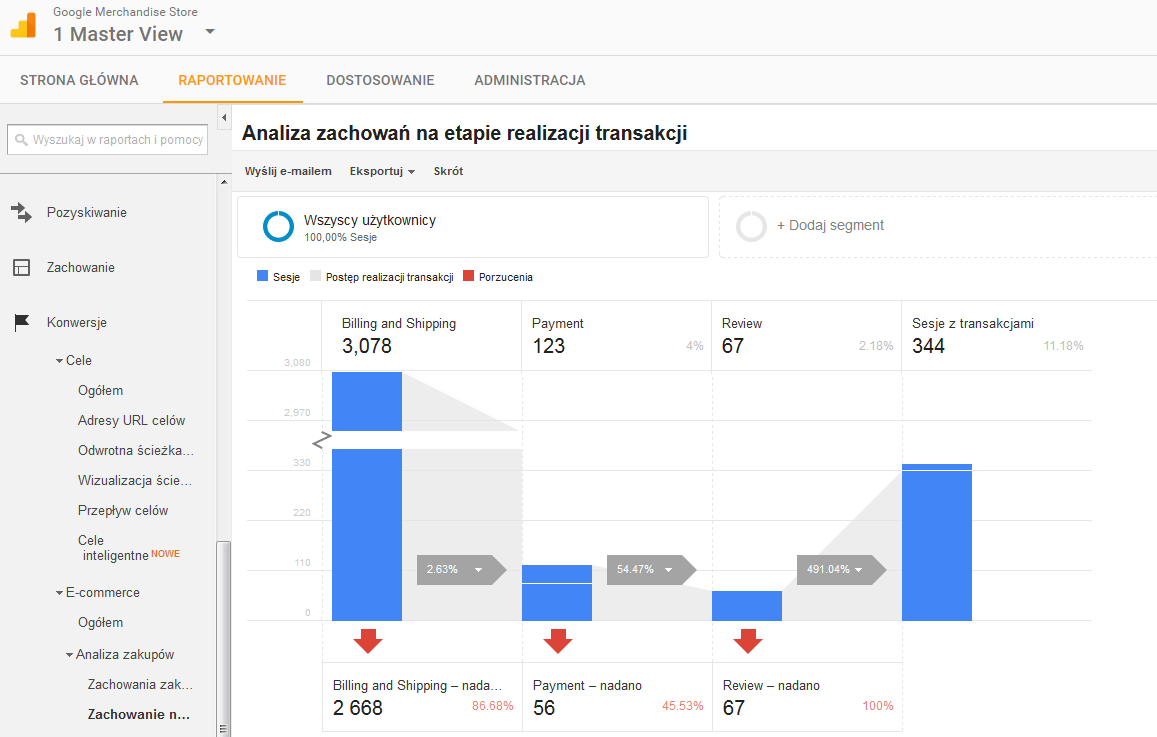
Task: Click the Sesje z transakcjami blue bar
Action: click(937, 542)
